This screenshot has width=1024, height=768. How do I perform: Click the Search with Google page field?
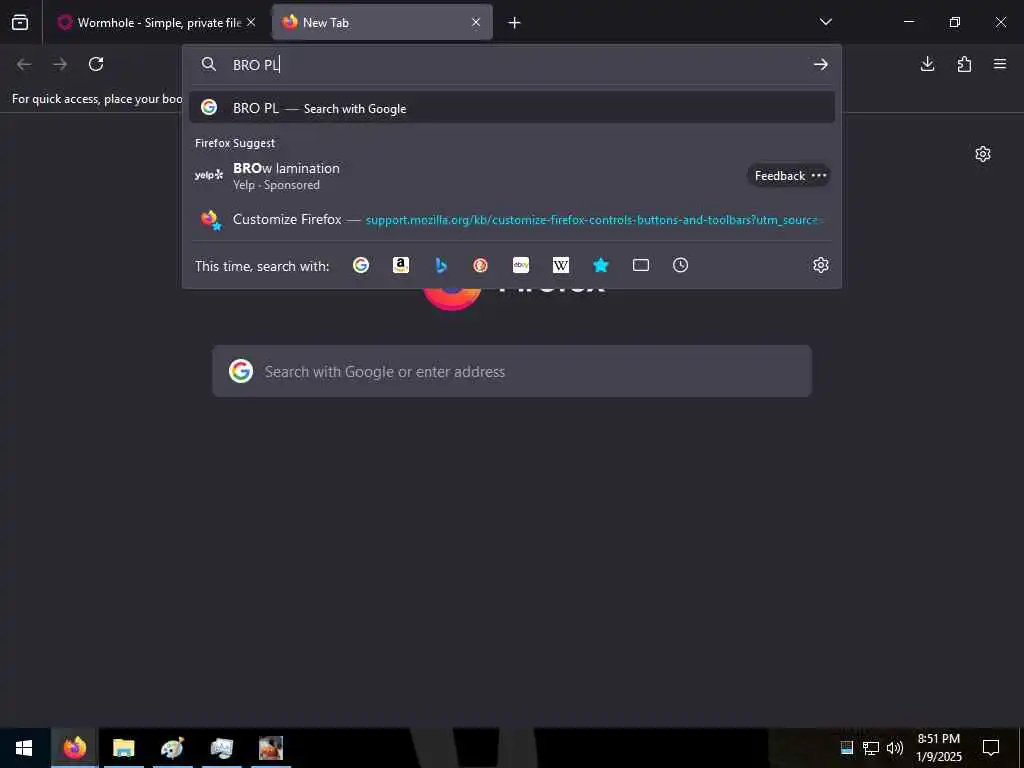[512, 371]
